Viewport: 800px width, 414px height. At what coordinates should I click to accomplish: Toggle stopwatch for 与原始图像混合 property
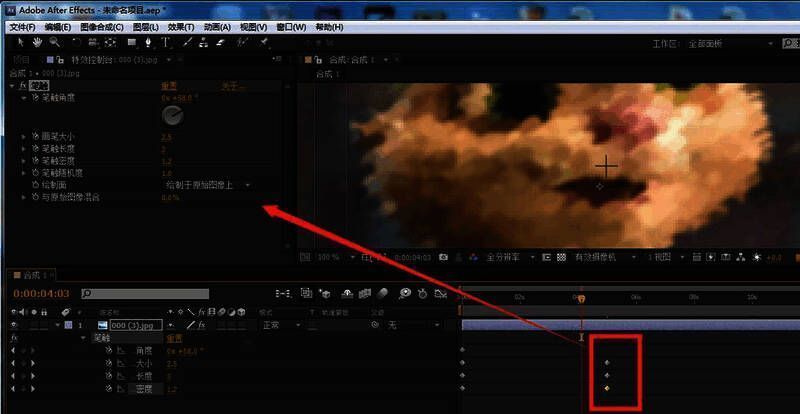click(x=35, y=197)
